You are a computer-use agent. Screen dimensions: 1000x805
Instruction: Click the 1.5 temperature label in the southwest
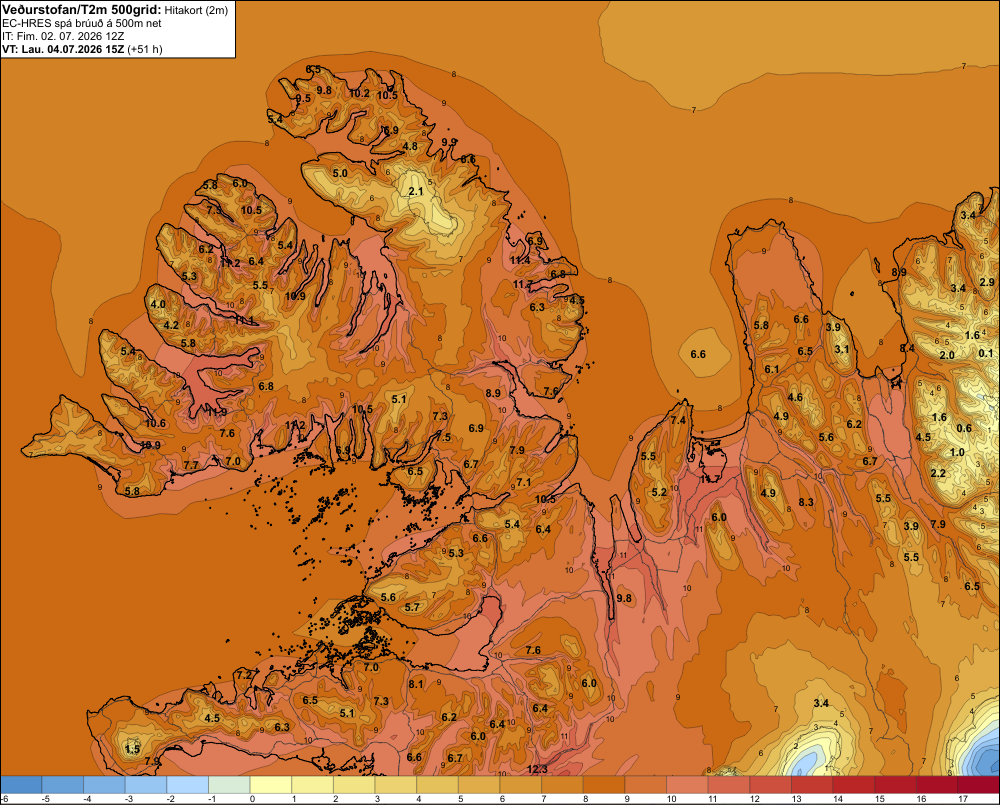coord(132,749)
